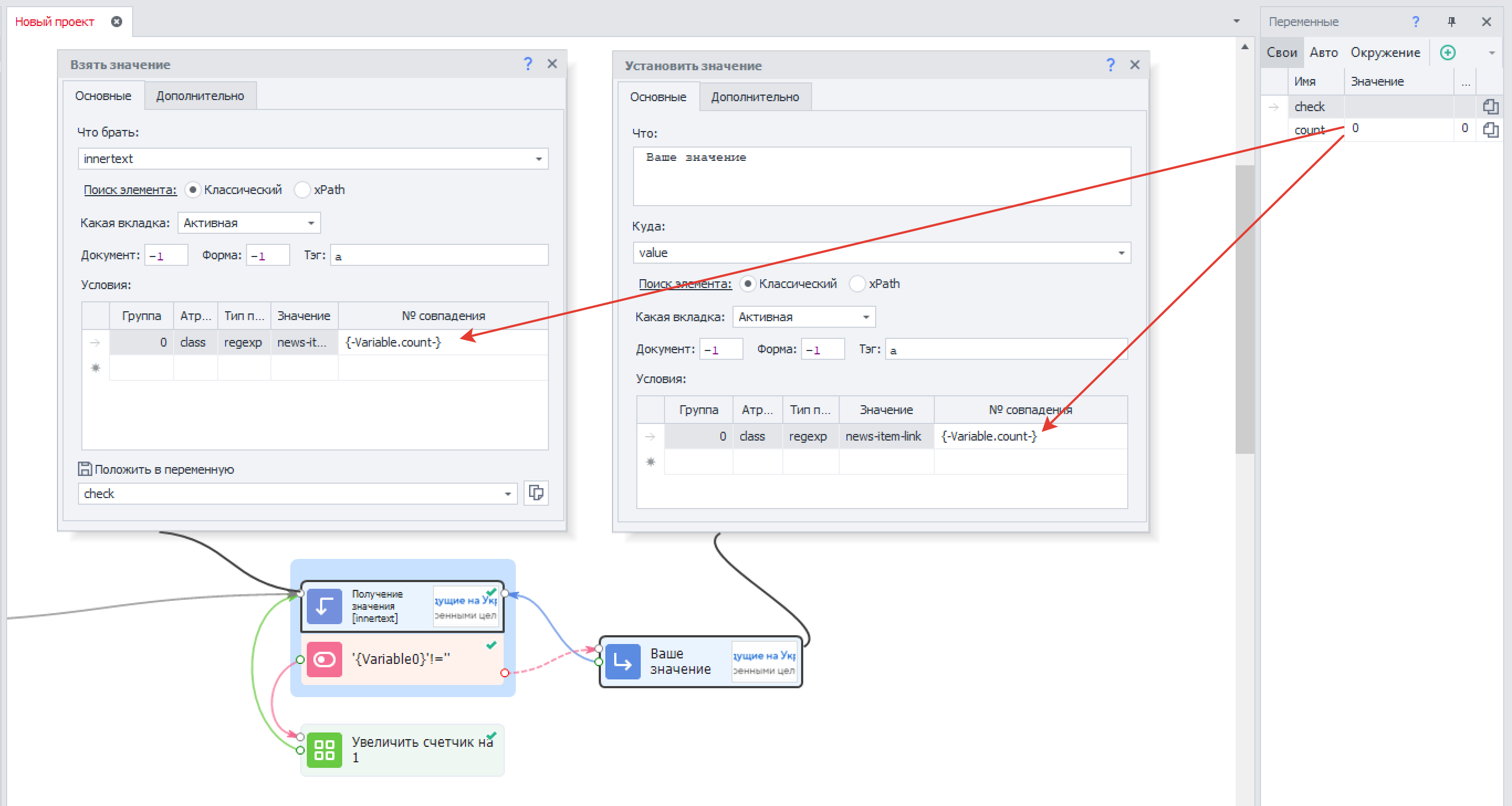Click the Ваше значение text field

point(881,176)
